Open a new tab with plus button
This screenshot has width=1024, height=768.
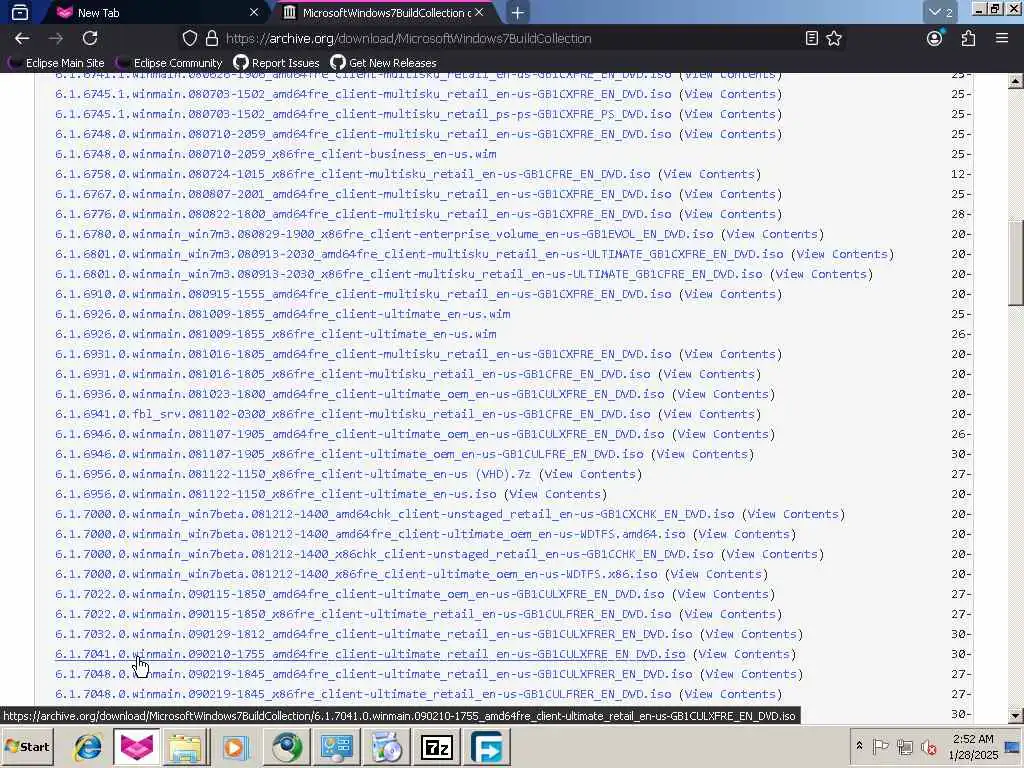click(x=517, y=12)
